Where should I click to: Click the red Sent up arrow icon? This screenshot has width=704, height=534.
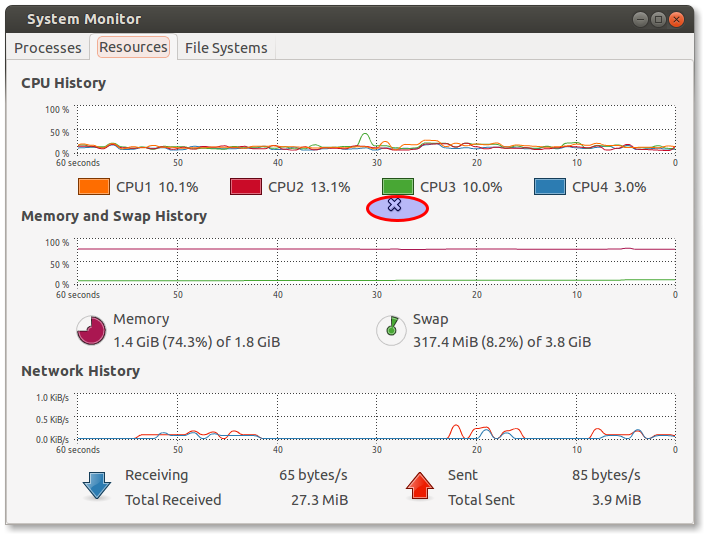[x=420, y=486]
